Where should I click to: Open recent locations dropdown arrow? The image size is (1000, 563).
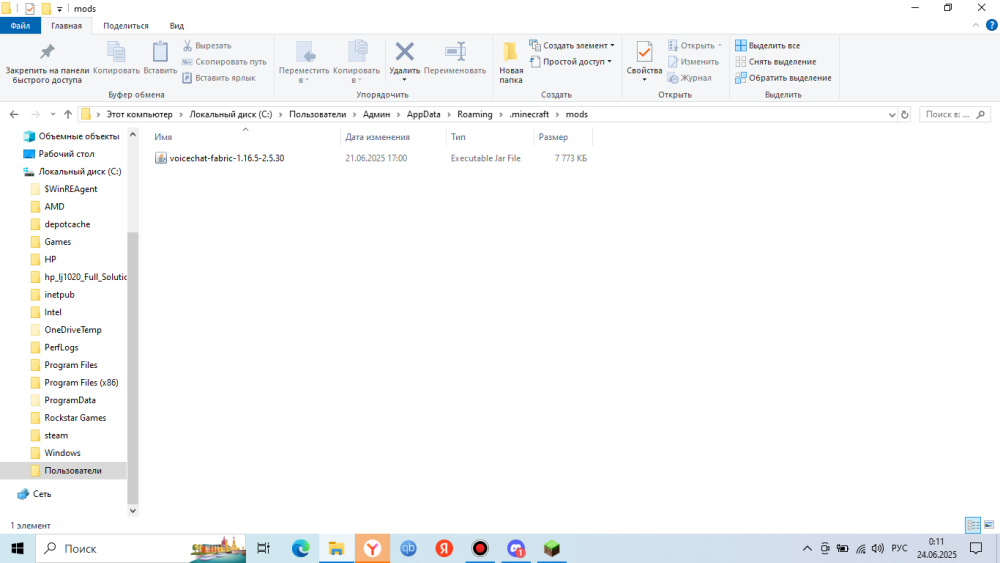pyautogui.click(x=52, y=115)
